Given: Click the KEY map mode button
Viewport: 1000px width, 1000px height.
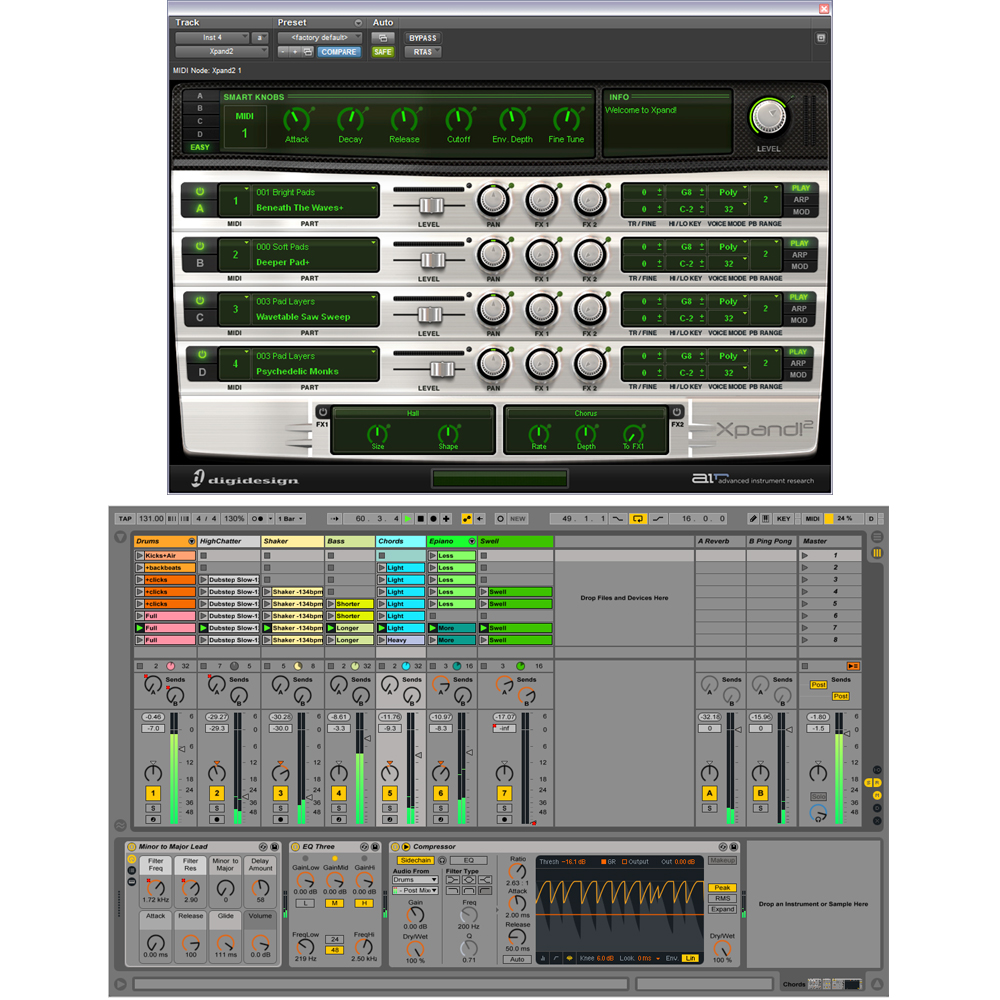Looking at the screenshot, I should [x=784, y=519].
